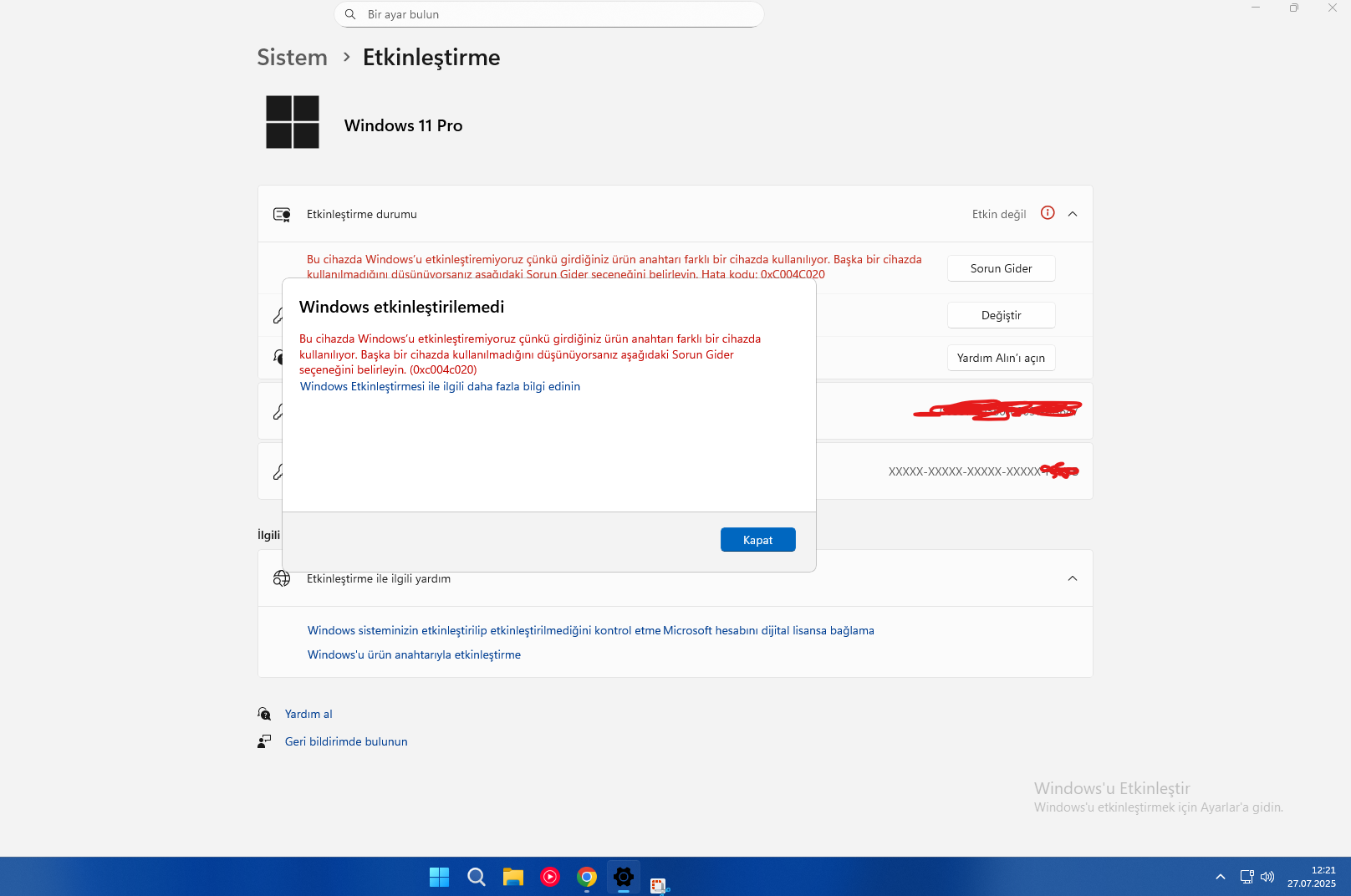Click the help icon beside Yardım al
The height and width of the screenshot is (896, 1351).
click(264, 714)
